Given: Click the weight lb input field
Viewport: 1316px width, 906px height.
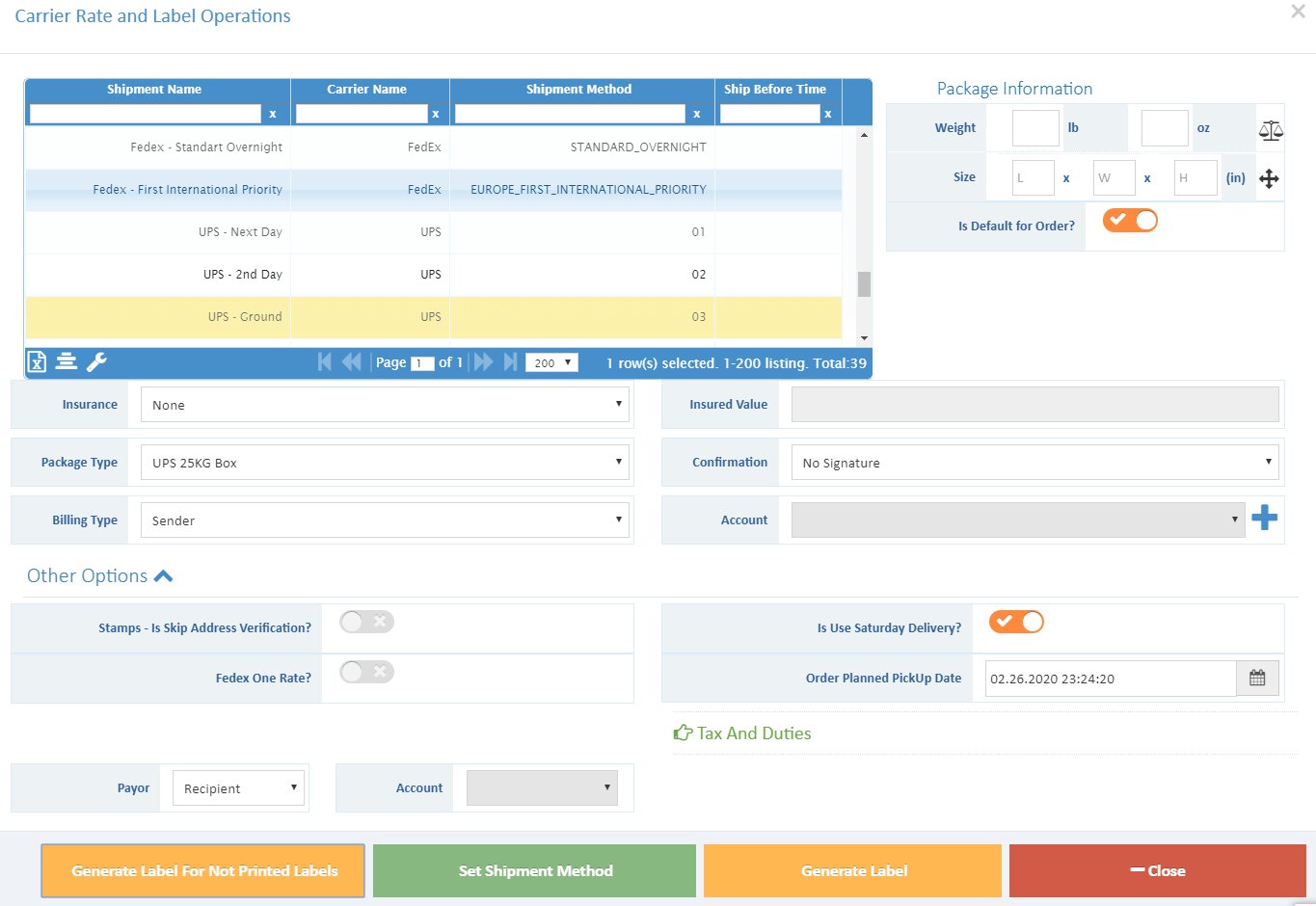Looking at the screenshot, I should pyautogui.click(x=1035, y=128).
